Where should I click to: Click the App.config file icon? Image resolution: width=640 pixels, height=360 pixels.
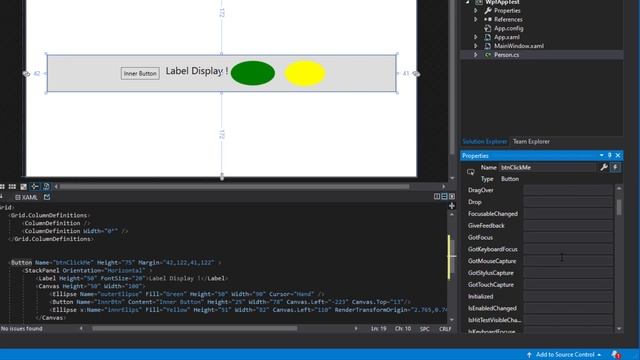point(487,28)
